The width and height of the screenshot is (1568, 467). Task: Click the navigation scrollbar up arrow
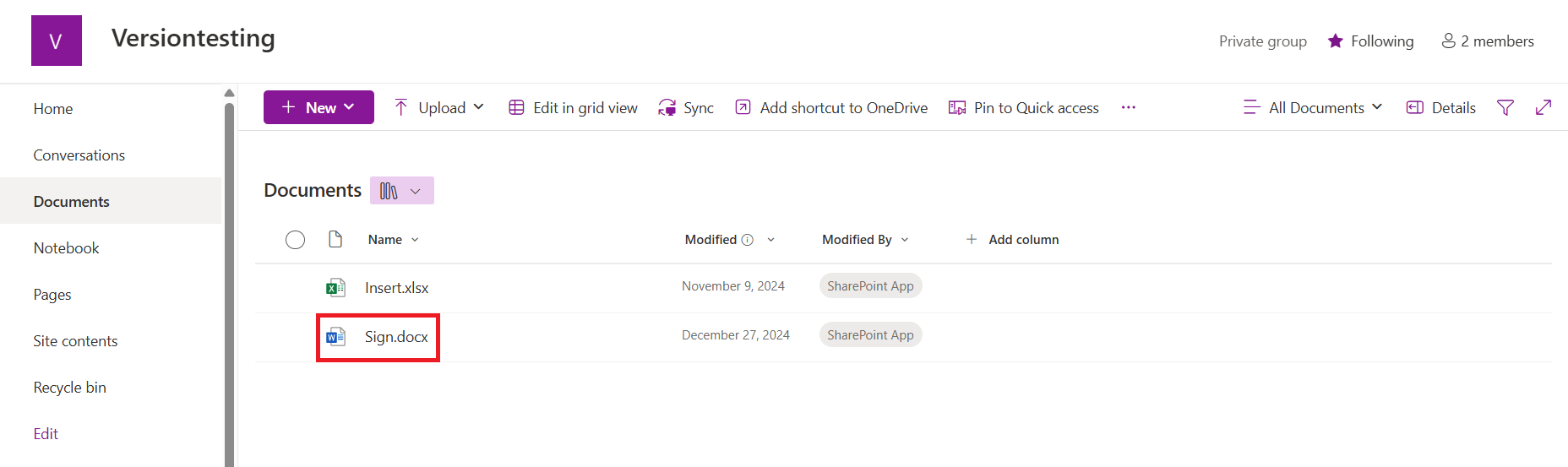point(229,93)
